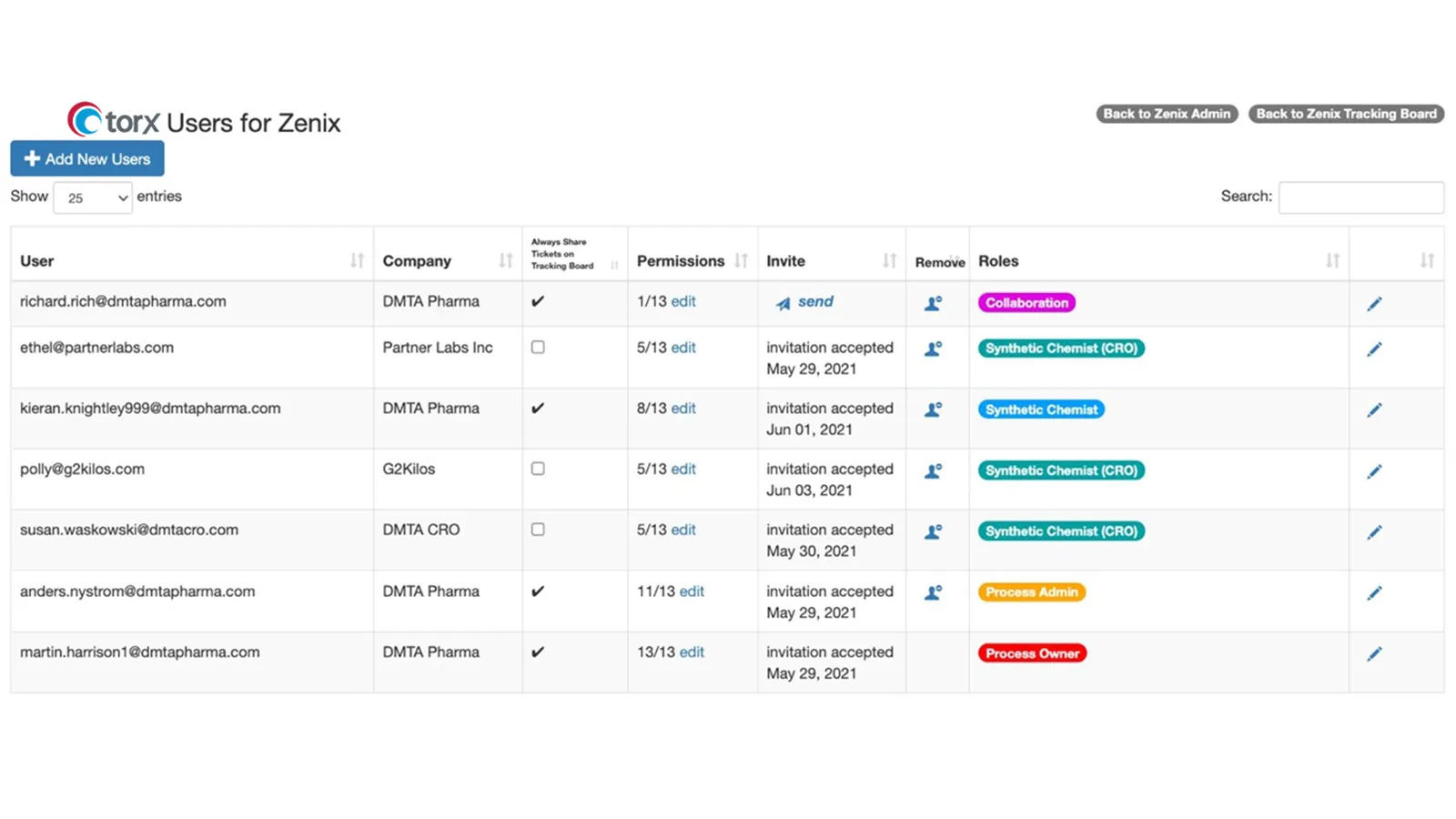Image resolution: width=1456 pixels, height=819 pixels.
Task: Sort by last column arrows
Action: coord(1427,261)
